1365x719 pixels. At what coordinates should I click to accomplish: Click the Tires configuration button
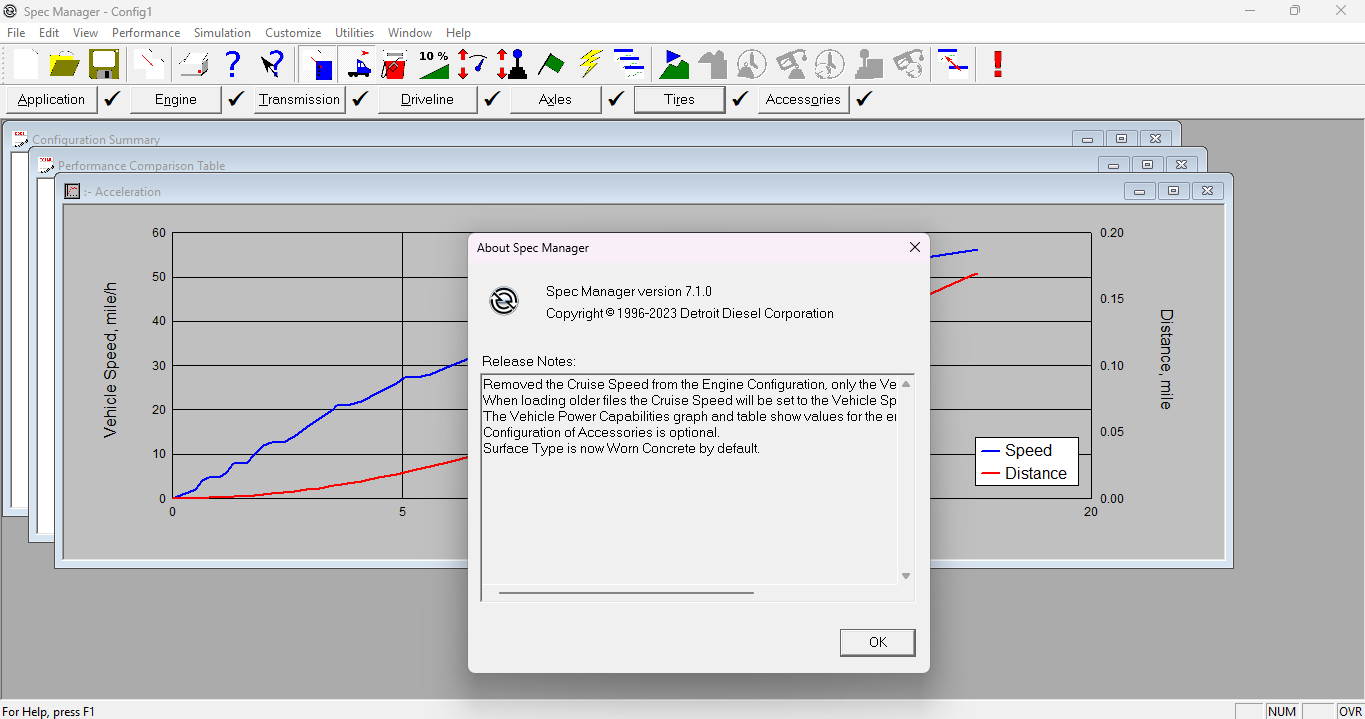679,99
